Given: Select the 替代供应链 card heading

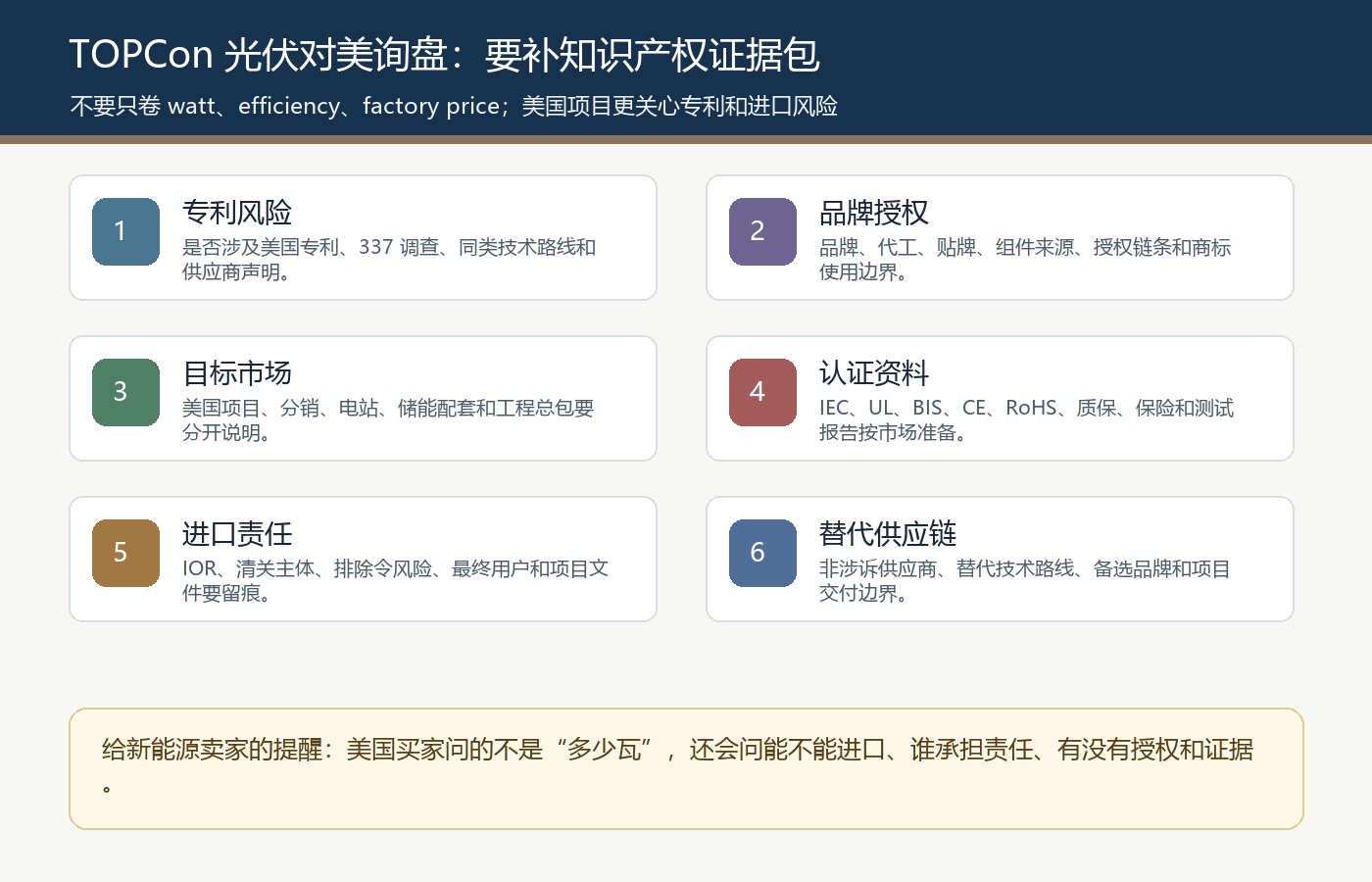Looking at the screenshot, I should [x=888, y=534].
